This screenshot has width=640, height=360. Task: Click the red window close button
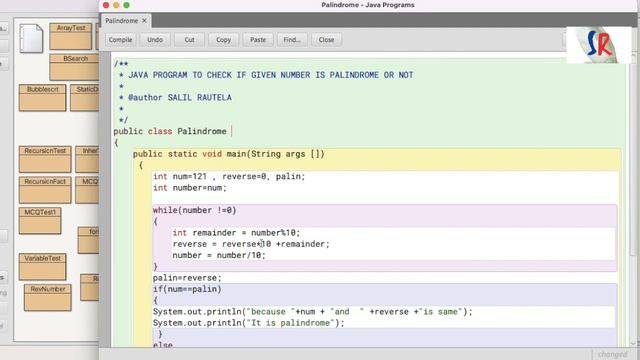pyautogui.click(x=106, y=5)
